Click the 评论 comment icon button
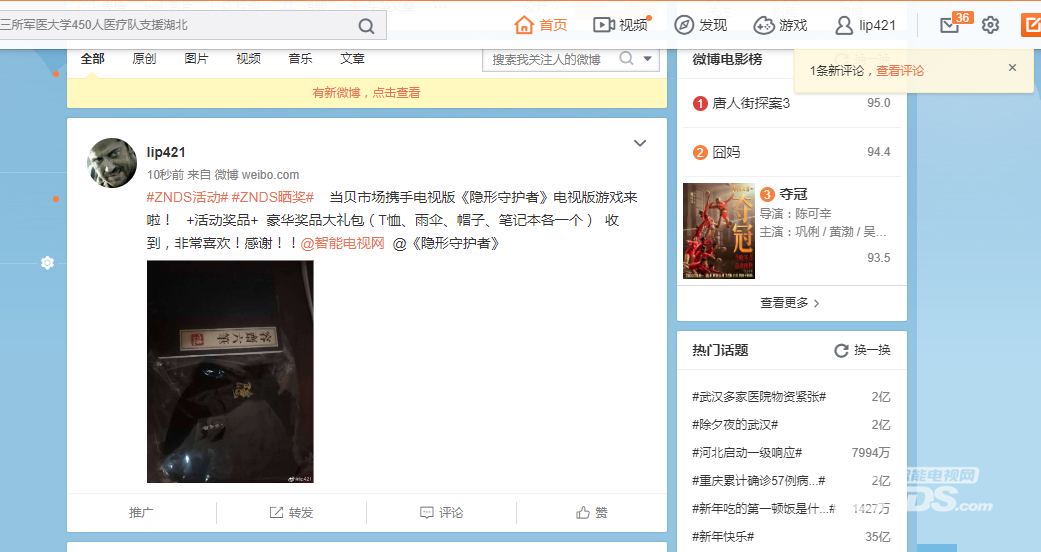The image size is (1041, 552). coord(441,512)
